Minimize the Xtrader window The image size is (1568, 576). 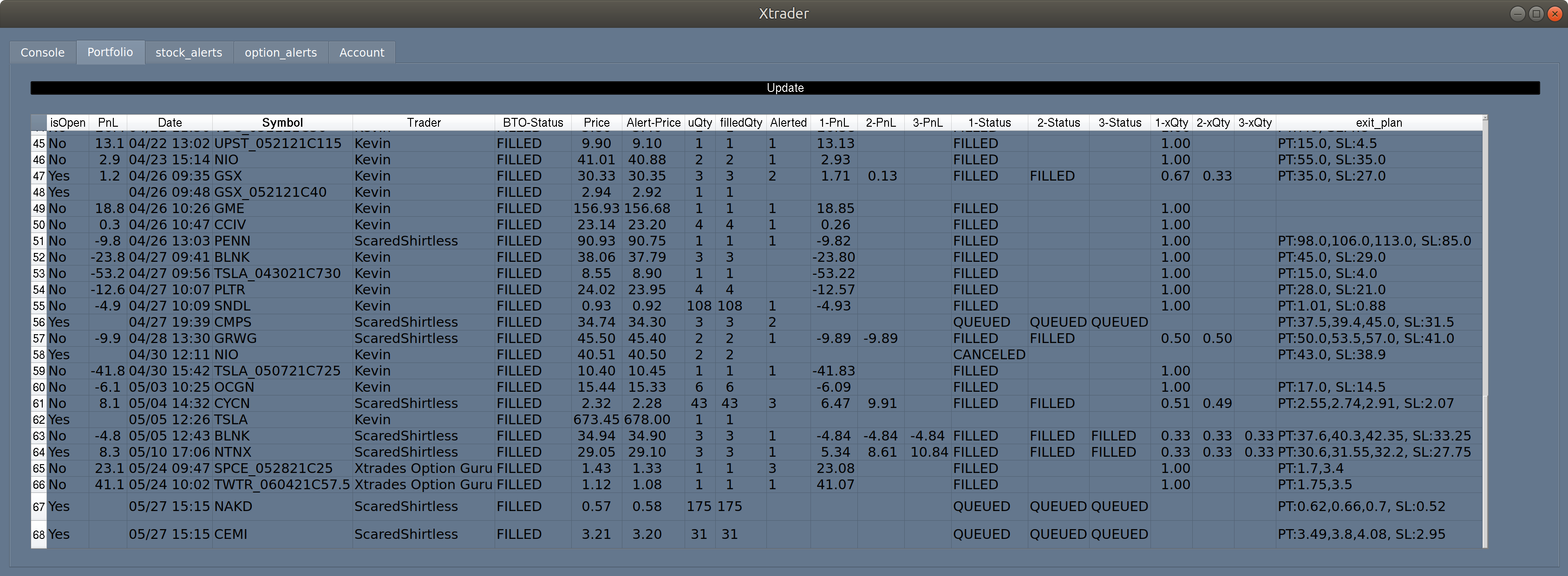pyautogui.click(x=1517, y=13)
